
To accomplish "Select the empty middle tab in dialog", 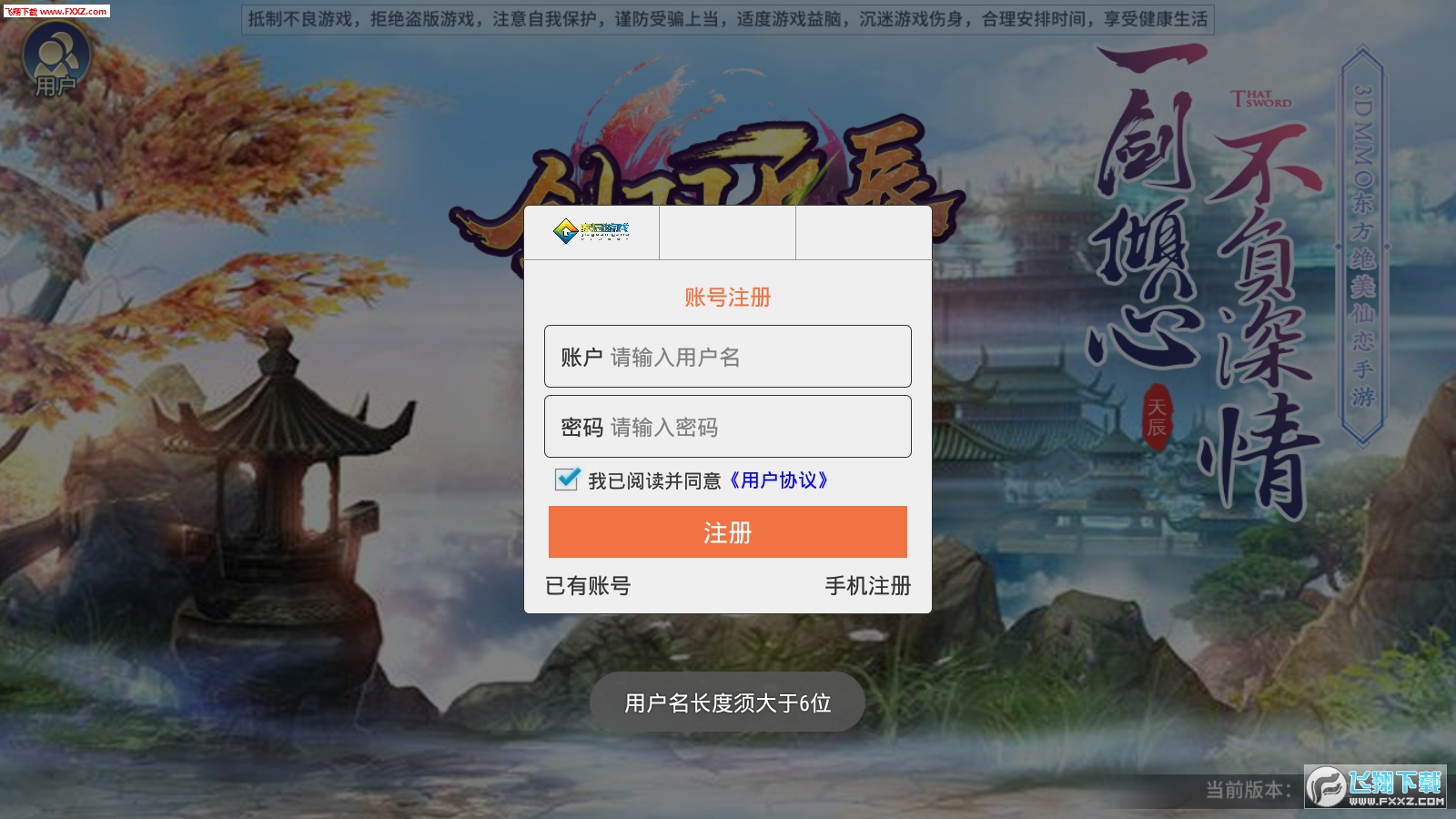I will [x=727, y=232].
